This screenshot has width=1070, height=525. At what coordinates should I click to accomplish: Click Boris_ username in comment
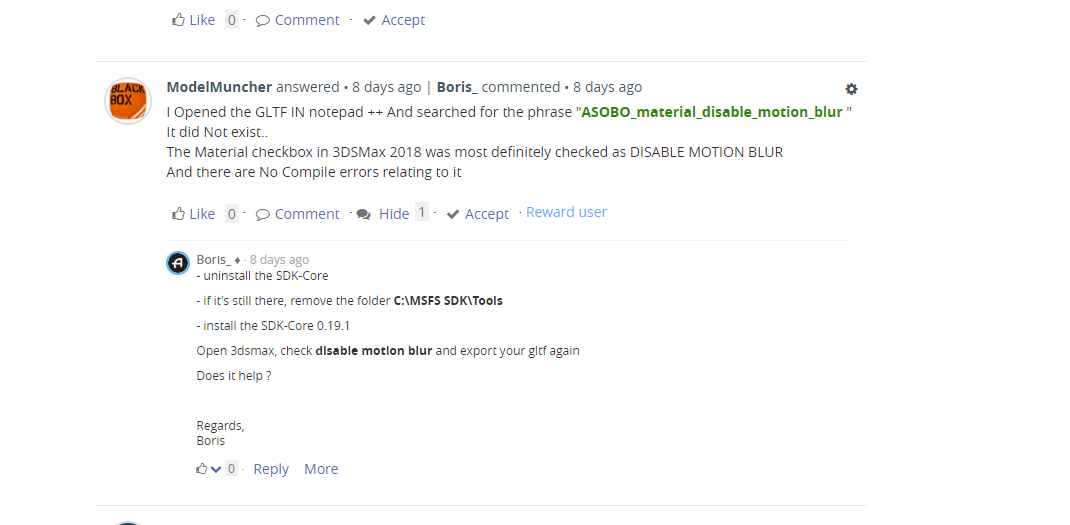coord(214,259)
